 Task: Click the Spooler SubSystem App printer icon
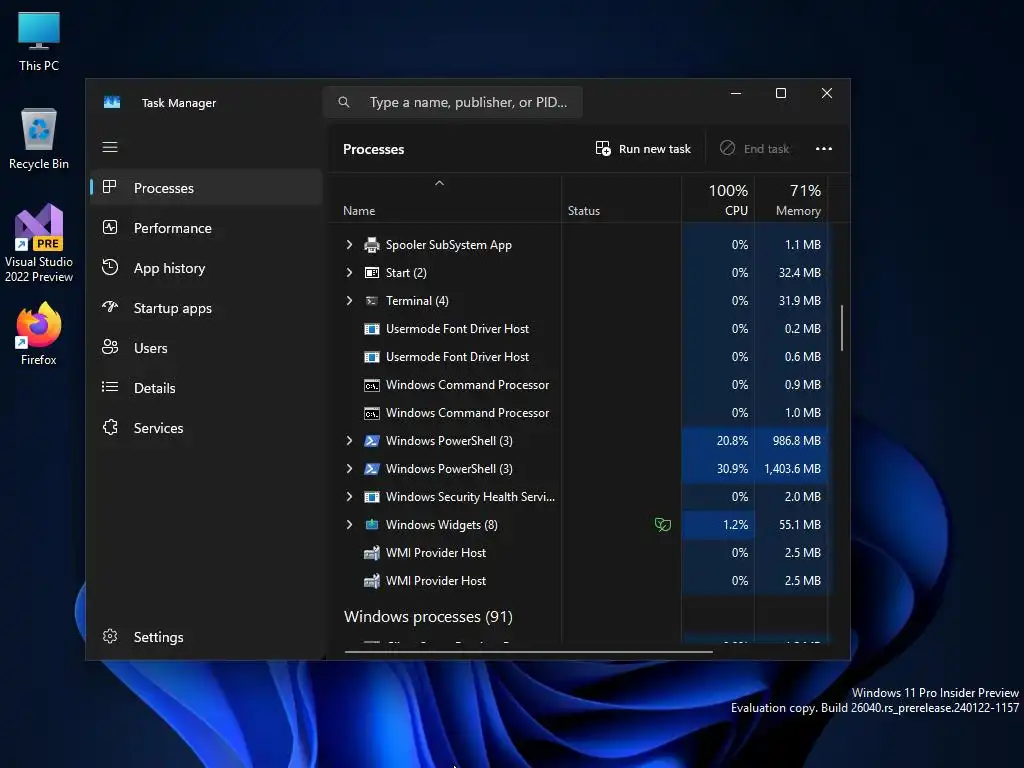(x=372, y=245)
